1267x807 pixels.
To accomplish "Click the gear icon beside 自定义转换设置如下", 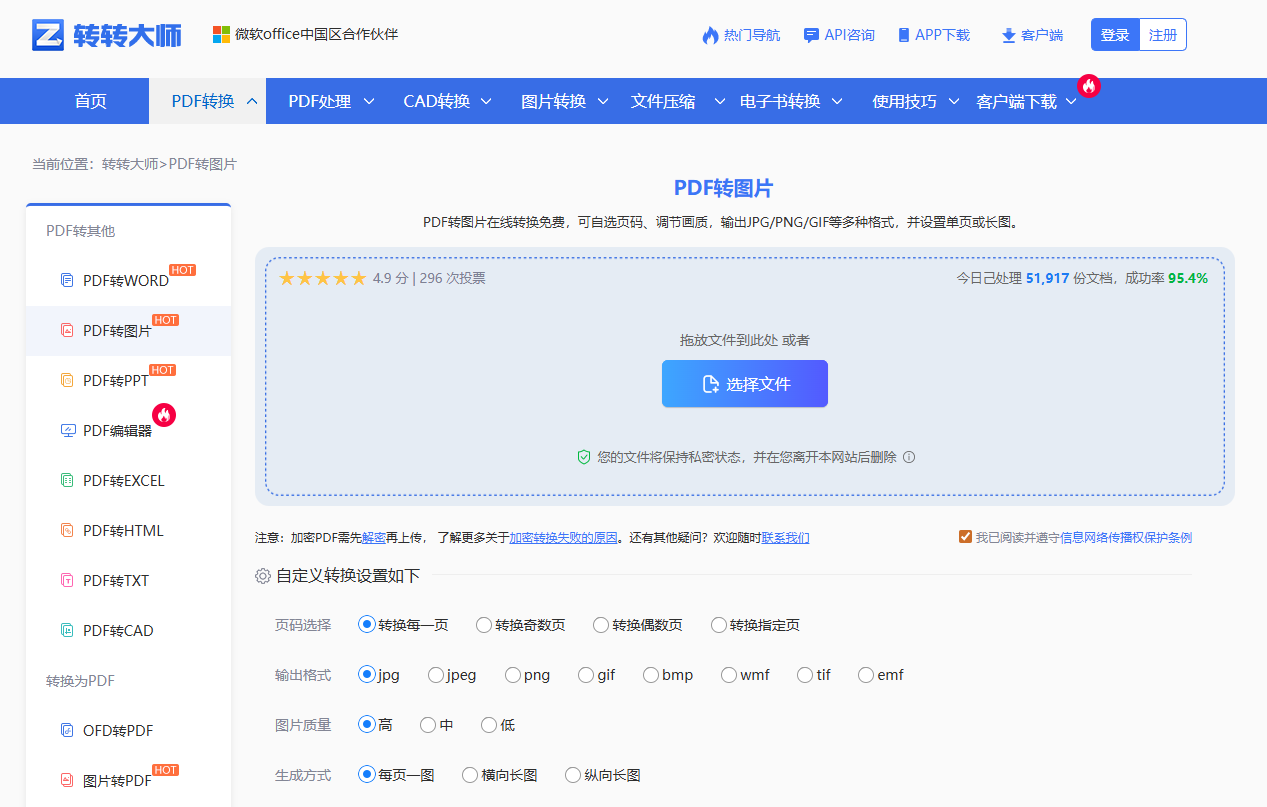I will [x=263, y=576].
